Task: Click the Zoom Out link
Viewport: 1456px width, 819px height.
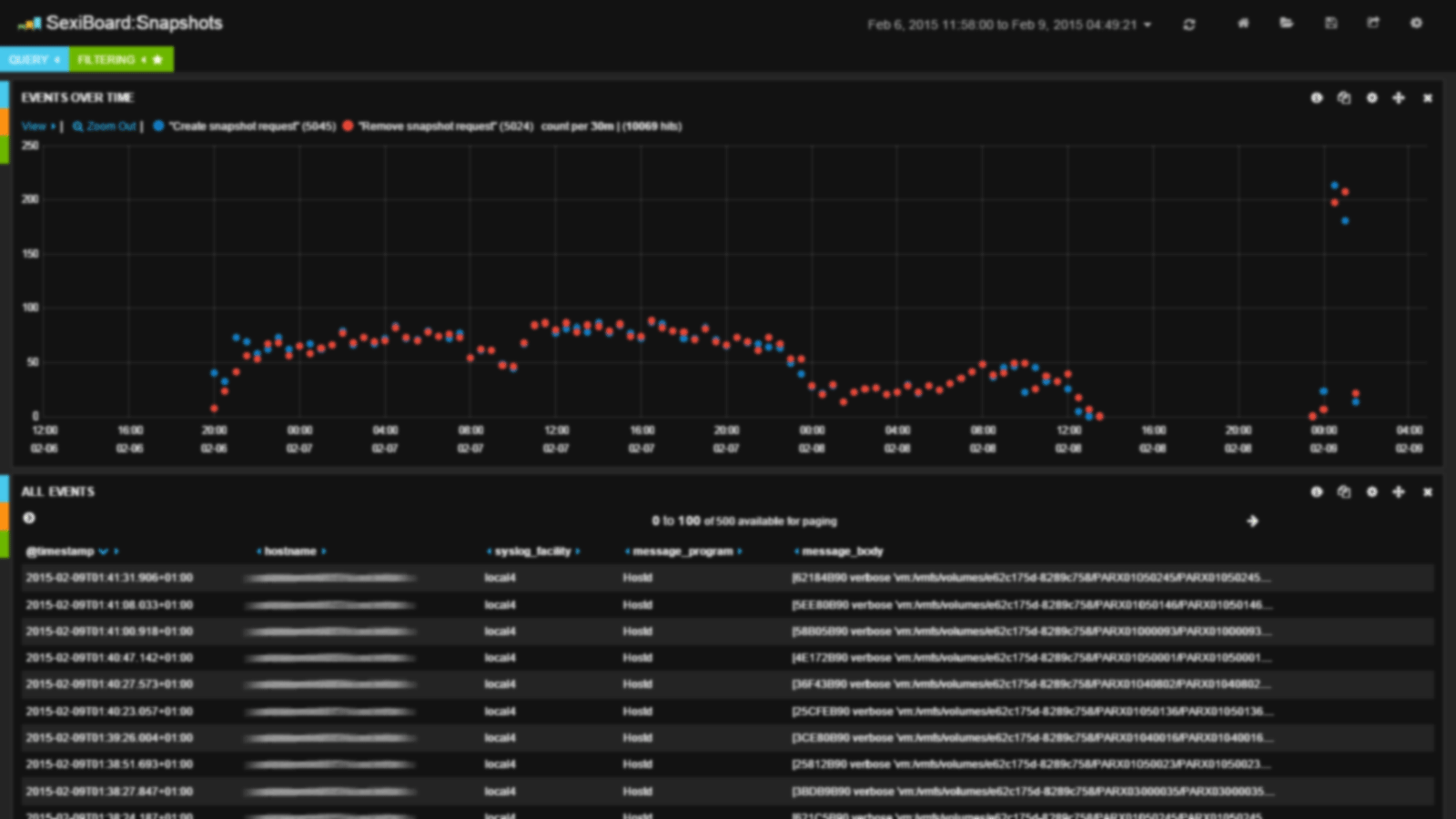Action: (105, 126)
